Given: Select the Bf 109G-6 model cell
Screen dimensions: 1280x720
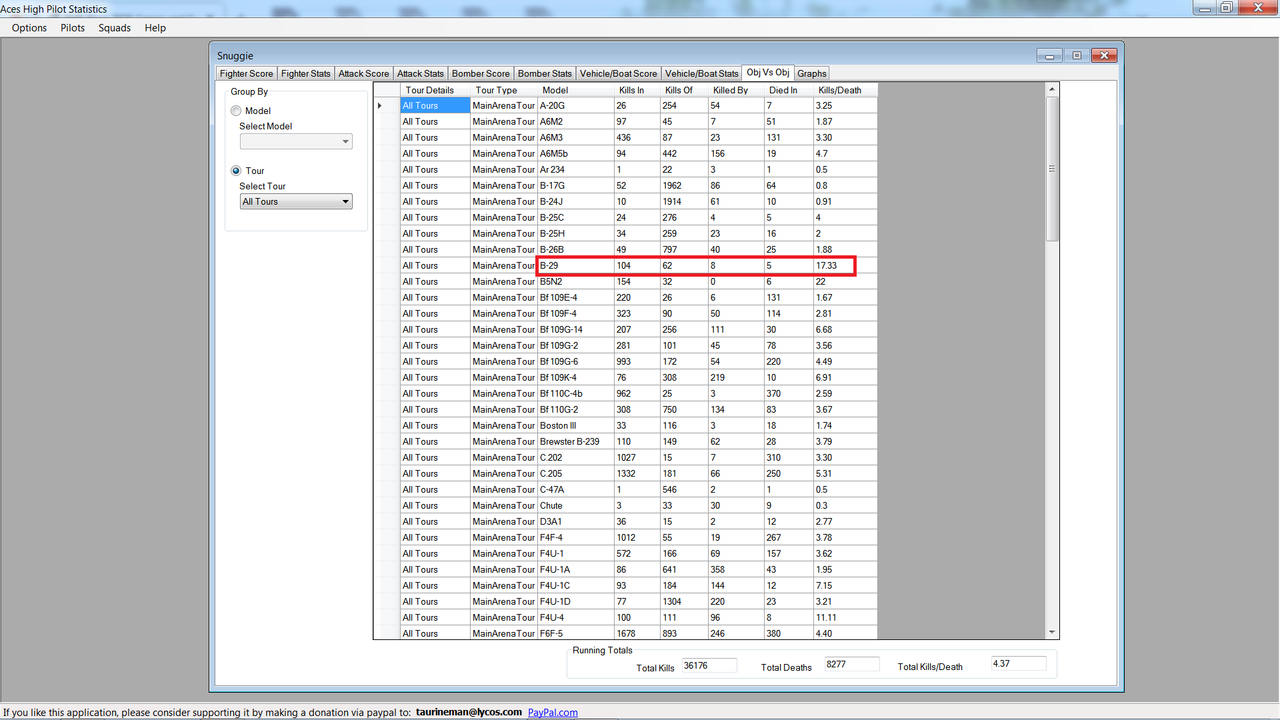Looking at the screenshot, I should click(x=575, y=361).
